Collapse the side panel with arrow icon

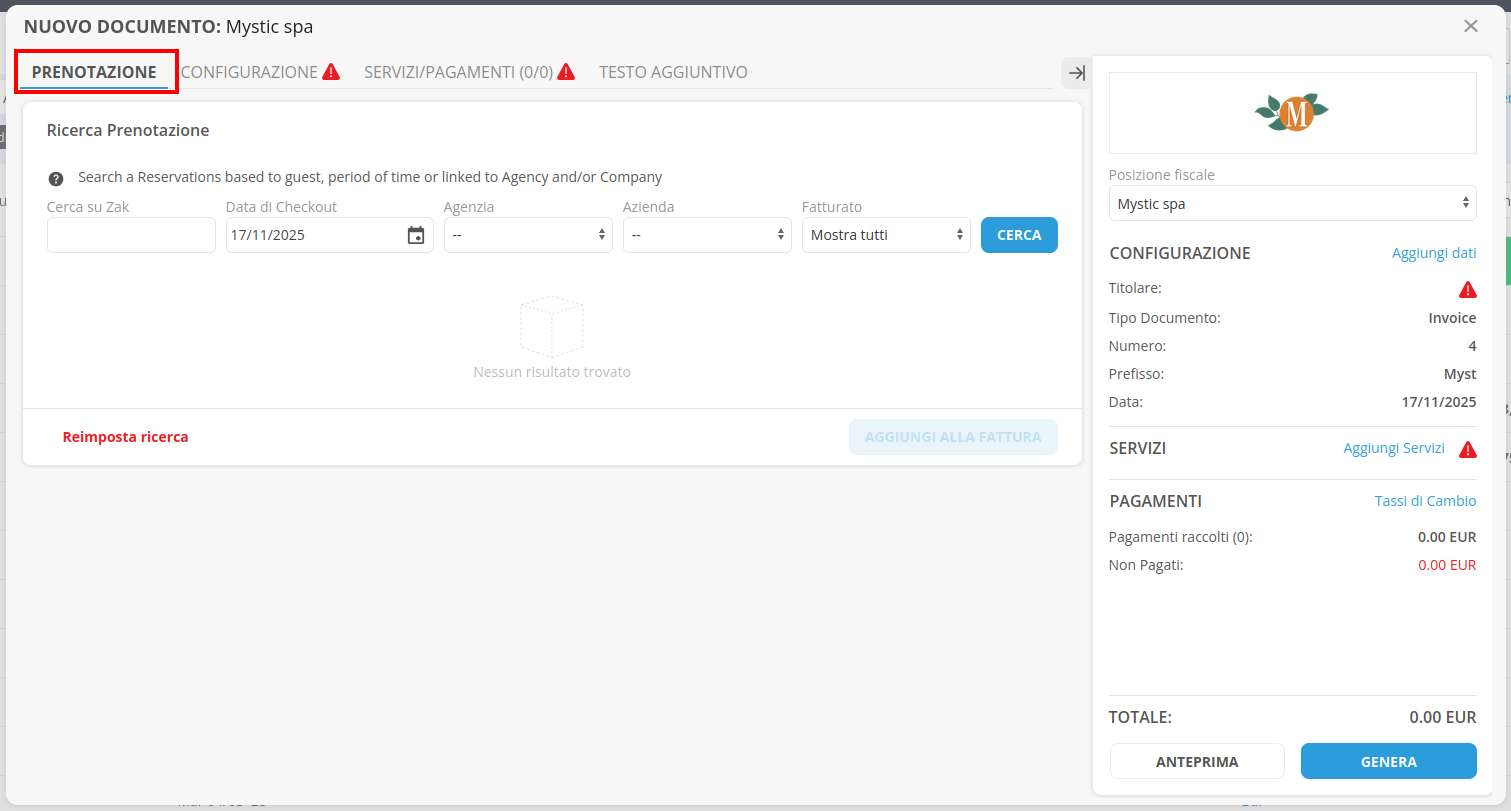(1076, 73)
